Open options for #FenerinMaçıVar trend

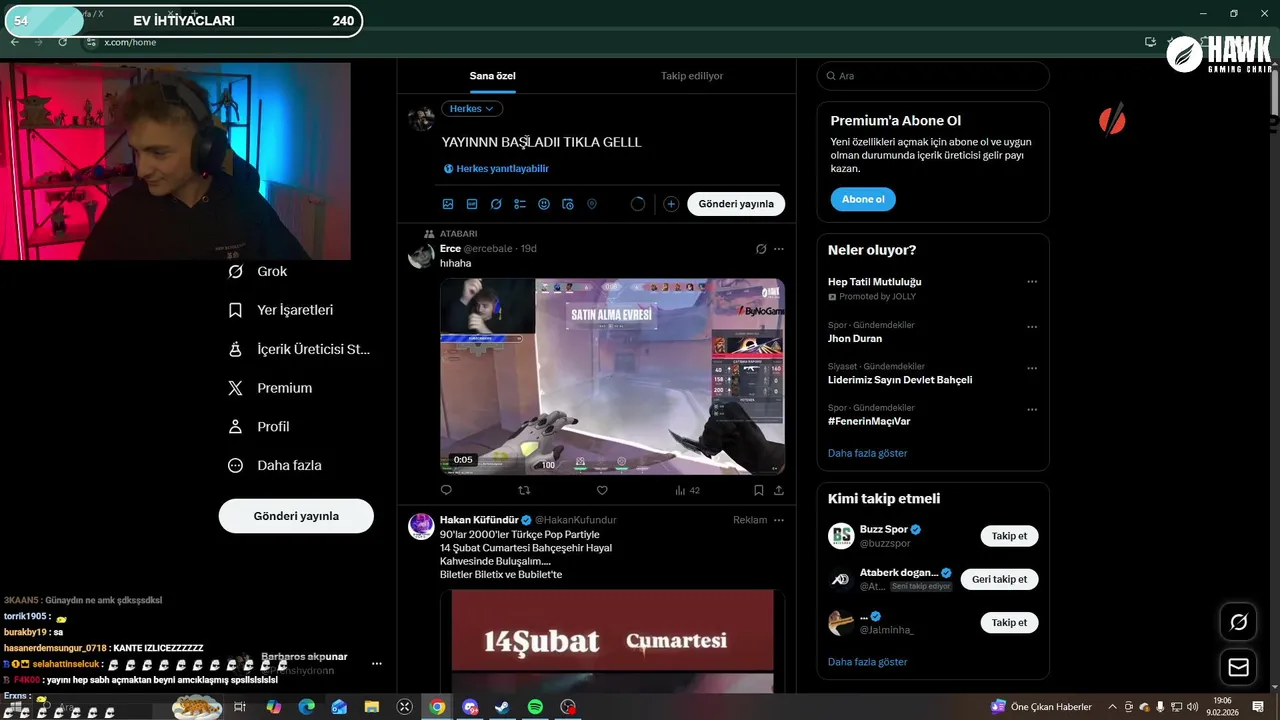click(x=1032, y=410)
